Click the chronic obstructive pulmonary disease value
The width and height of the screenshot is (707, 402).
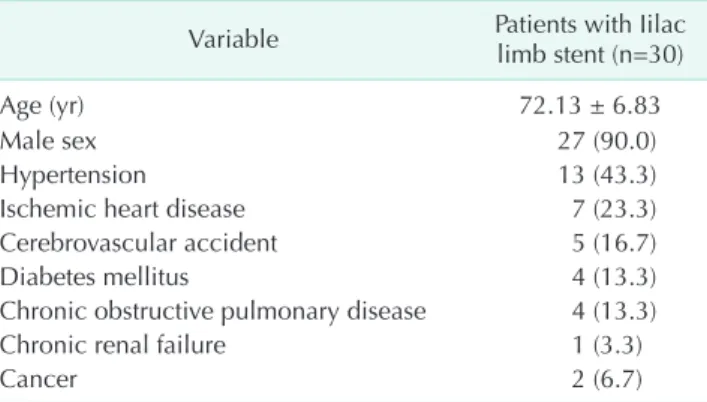point(614,311)
